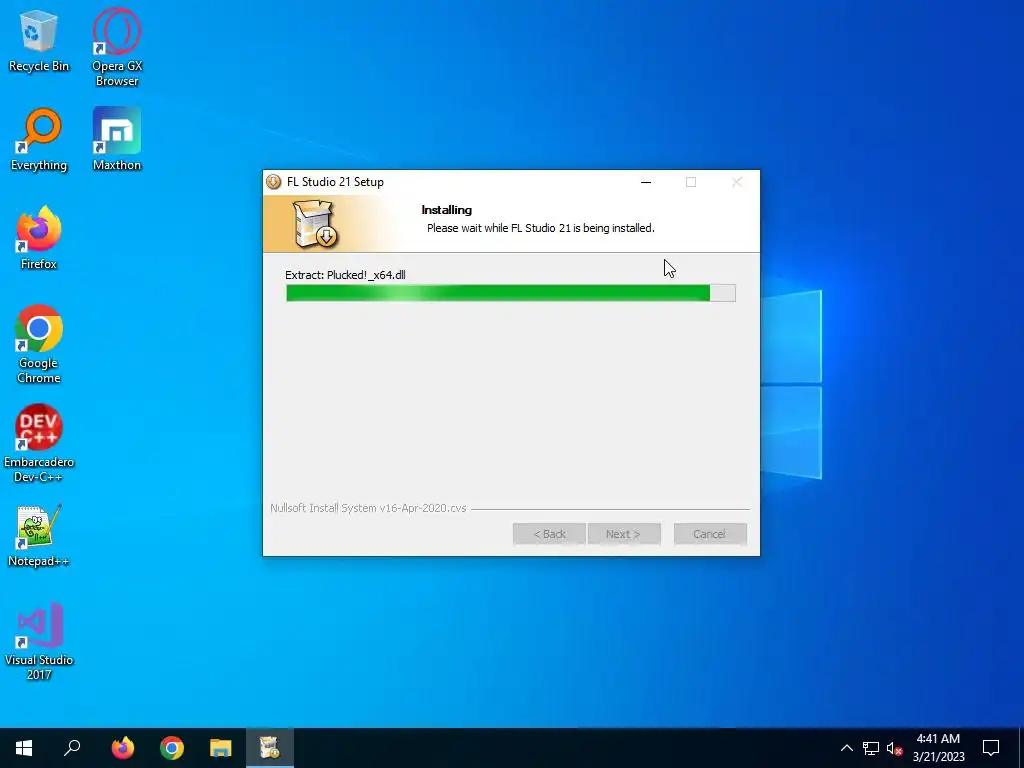Select the Maxthon desktop shortcut

click(117, 140)
